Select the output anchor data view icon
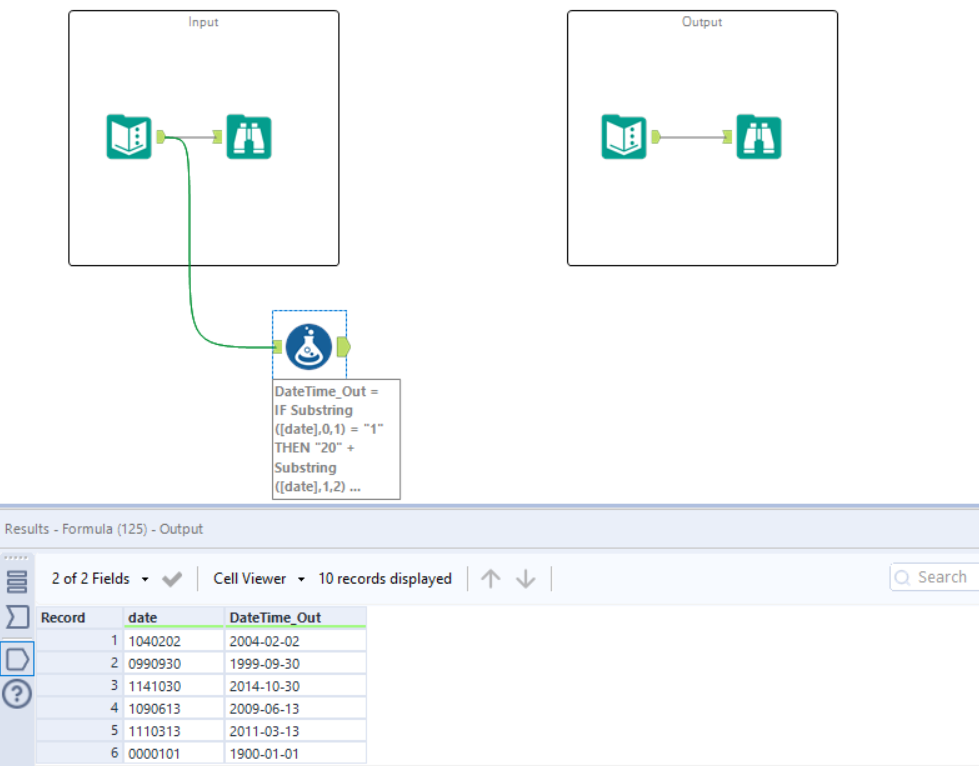979x766 pixels. click(17, 659)
